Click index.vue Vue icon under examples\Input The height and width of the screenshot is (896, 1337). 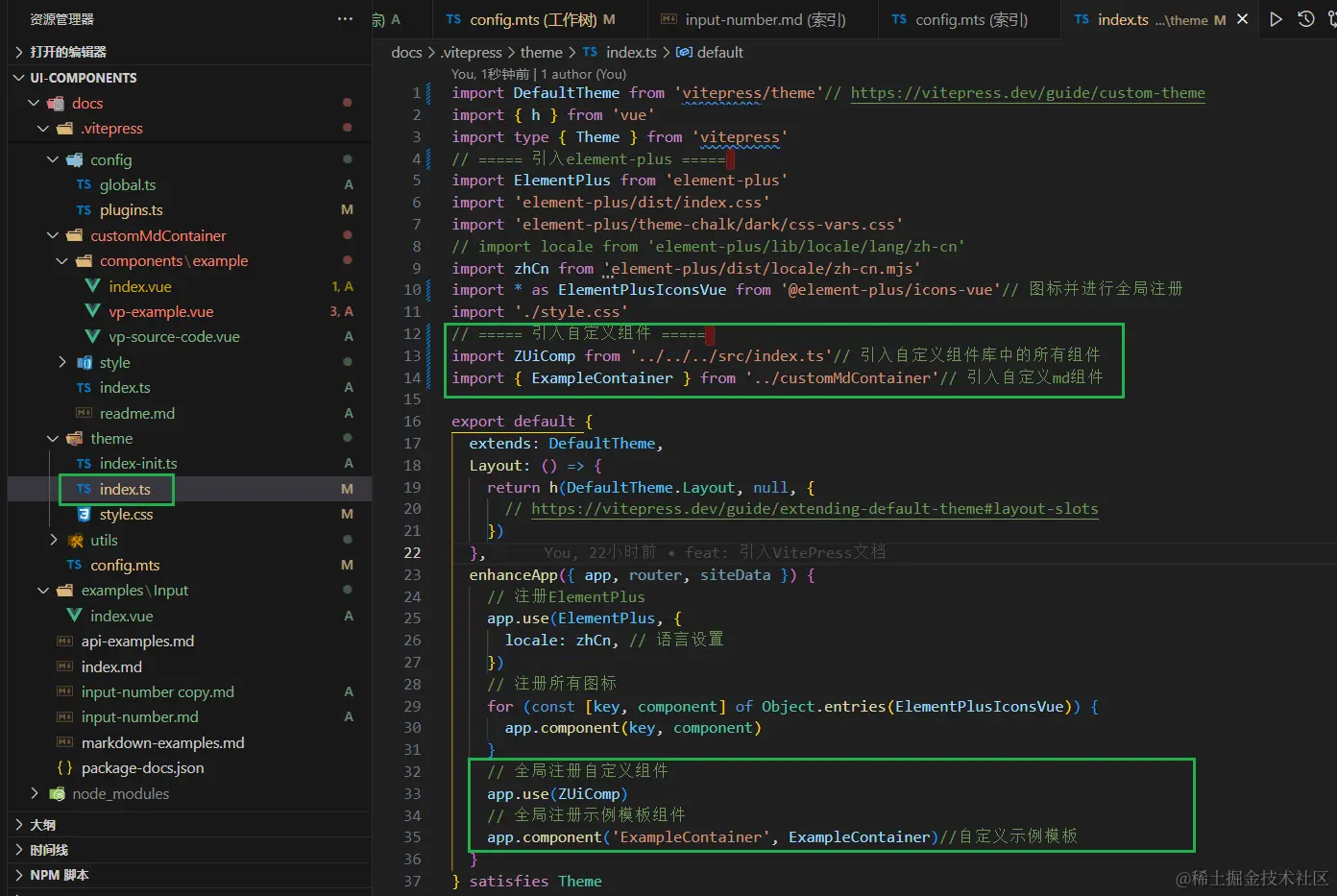[74, 616]
